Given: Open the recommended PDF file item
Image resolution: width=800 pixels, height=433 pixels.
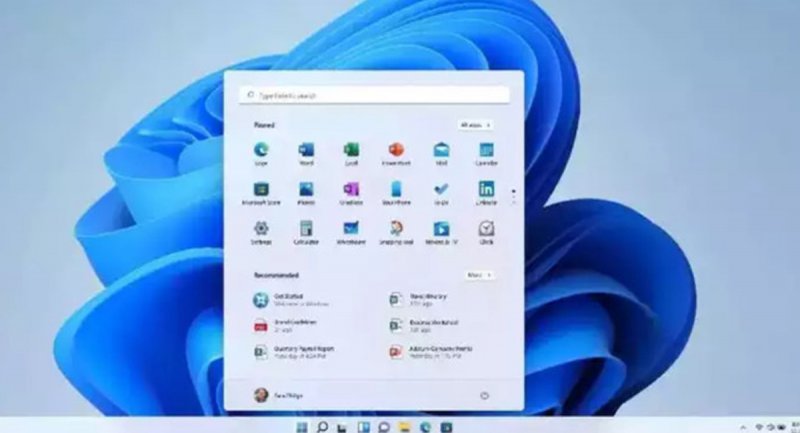Looking at the screenshot, I should pos(286,326).
